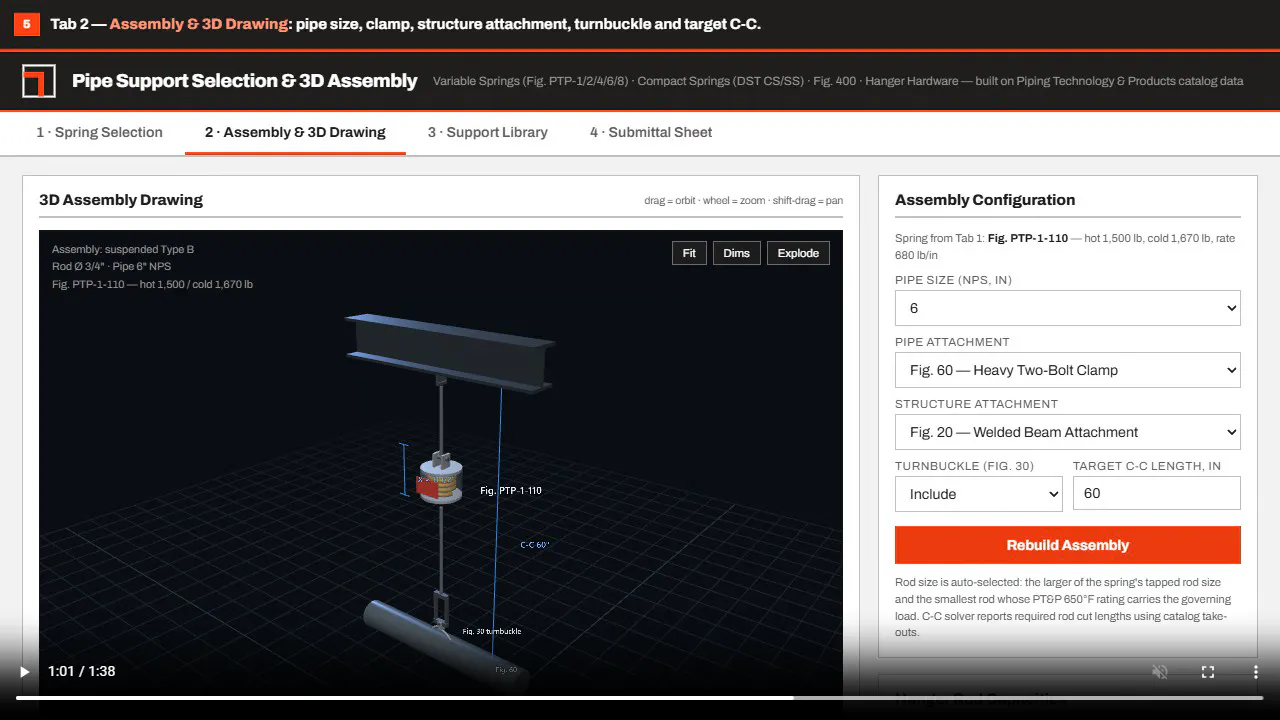The height and width of the screenshot is (720, 1280).
Task: Open the Pipe Size dropdown
Action: pyautogui.click(x=1068, y=308)
